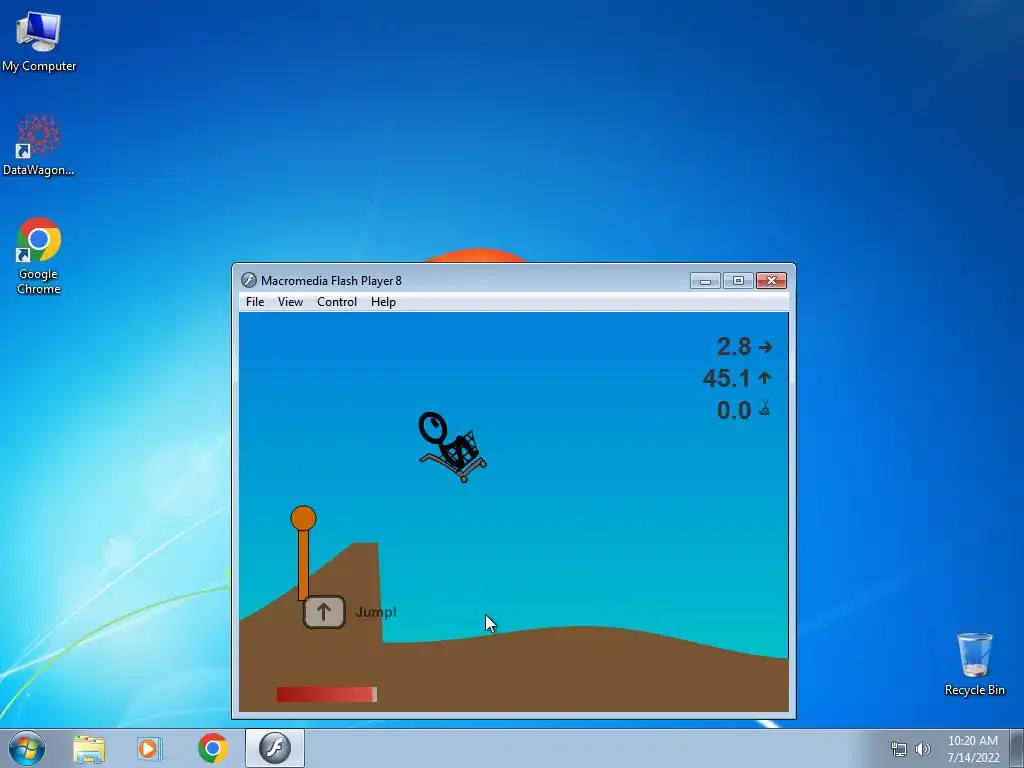Click the Show desktop strip
The height and width of the screenshot is (768, 1024).
pos(1017,748)
